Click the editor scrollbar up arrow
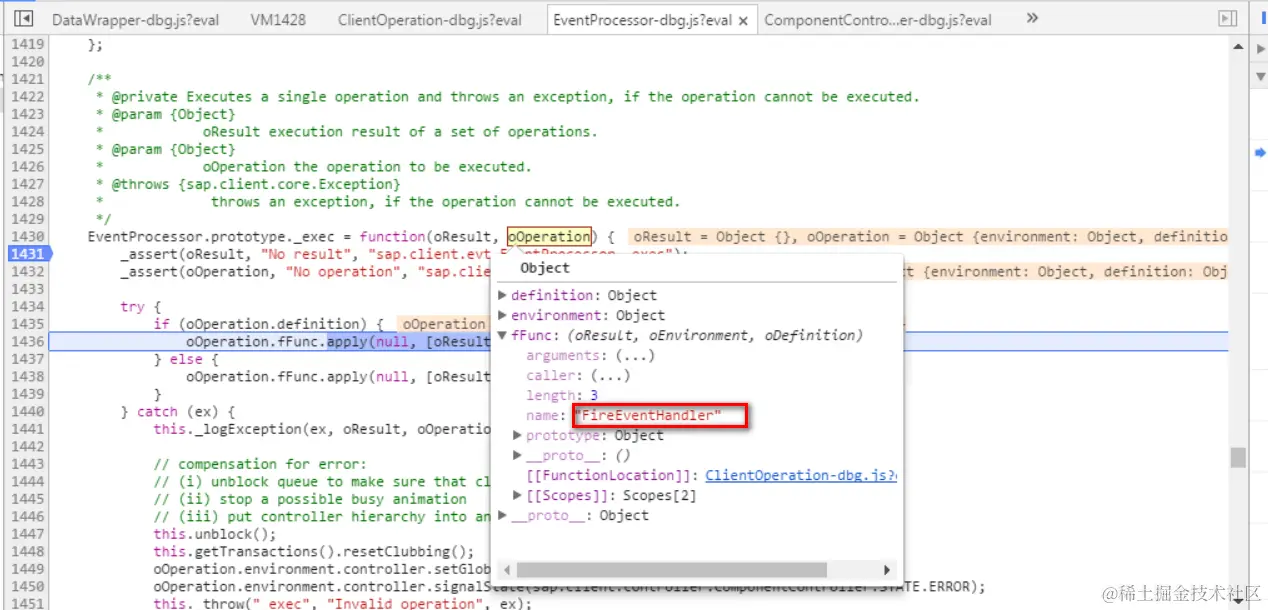Image resolution: width=1268 pixels, height=610 pixels. 1238,47
